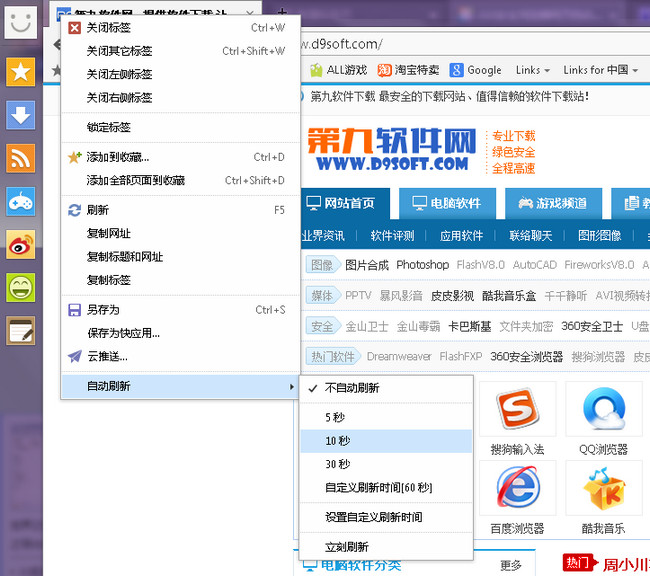Screen dimensions: 650x576
Task: Choose 保存为快应用... menu entry
Action: [x=180, y=333]
